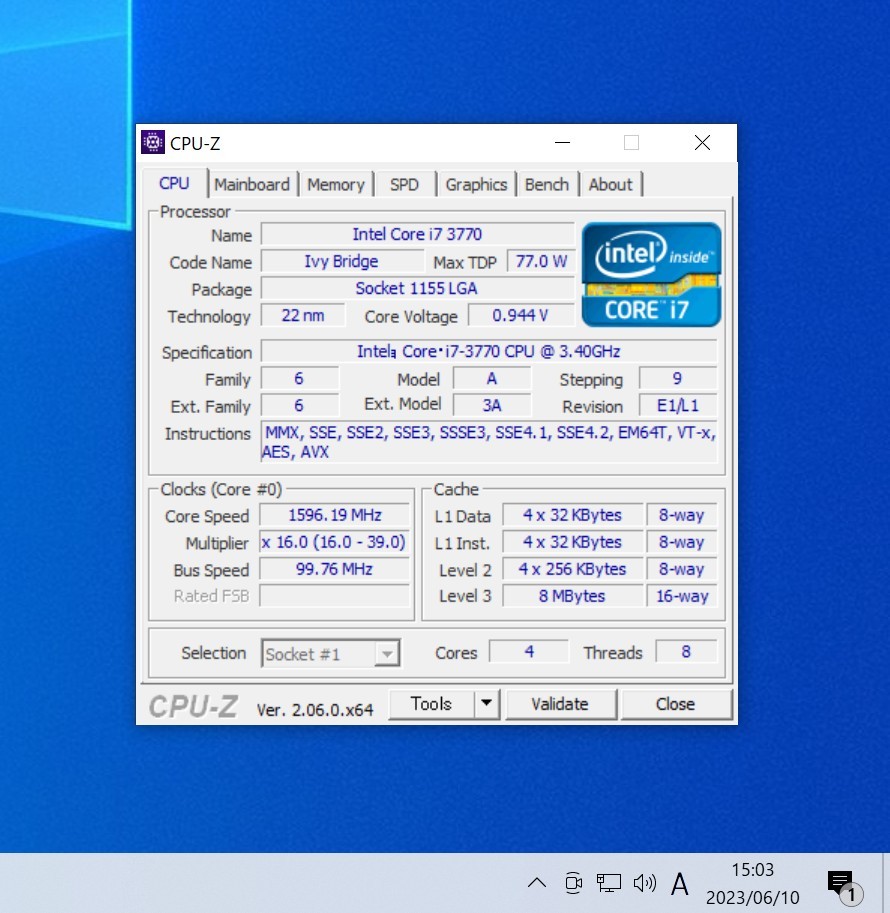Click the version text 'Ver. 2.06.0.x64'
The image size is (890, 913).
(315, 710)
